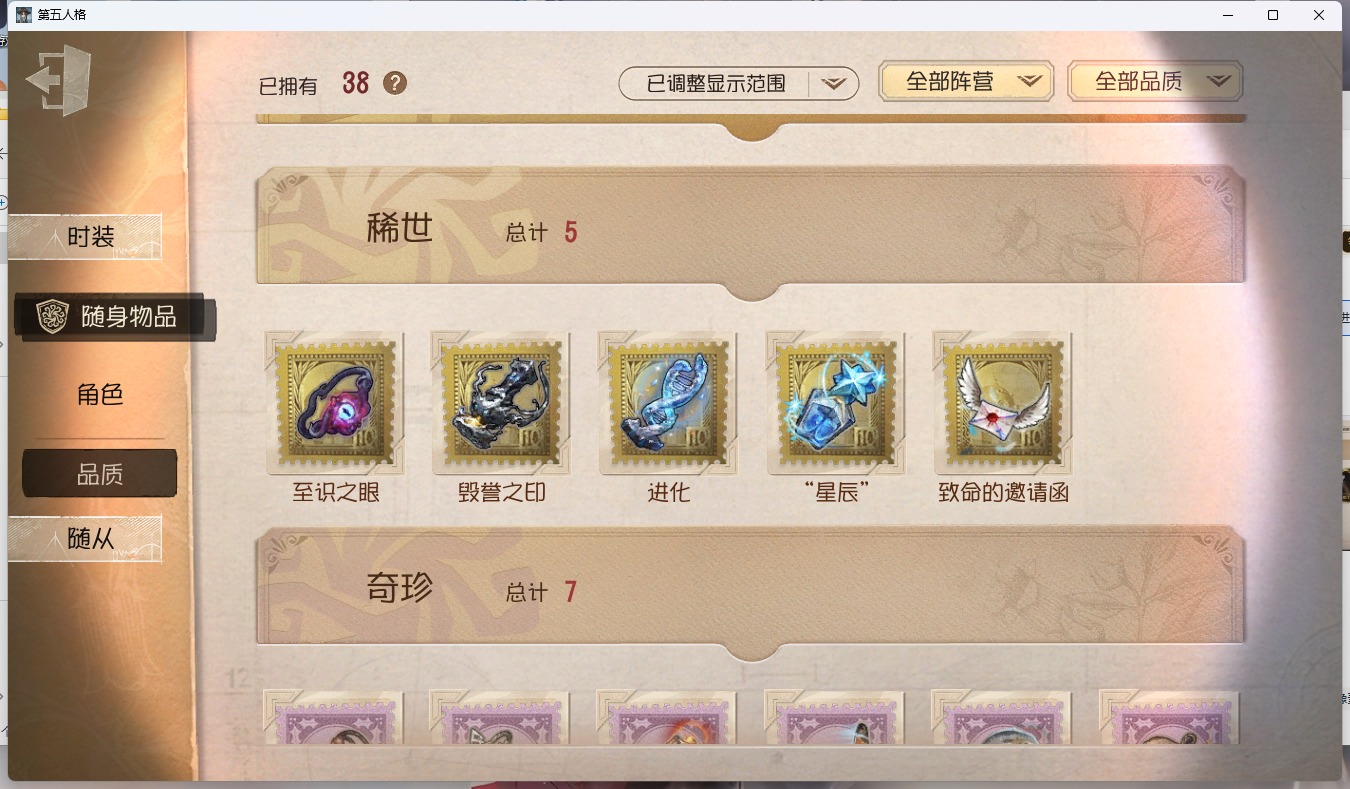Screen dimensions: 1350x789
Task: Select the 毁誉之印 accessory stamp
Action: tap(502, 403)
